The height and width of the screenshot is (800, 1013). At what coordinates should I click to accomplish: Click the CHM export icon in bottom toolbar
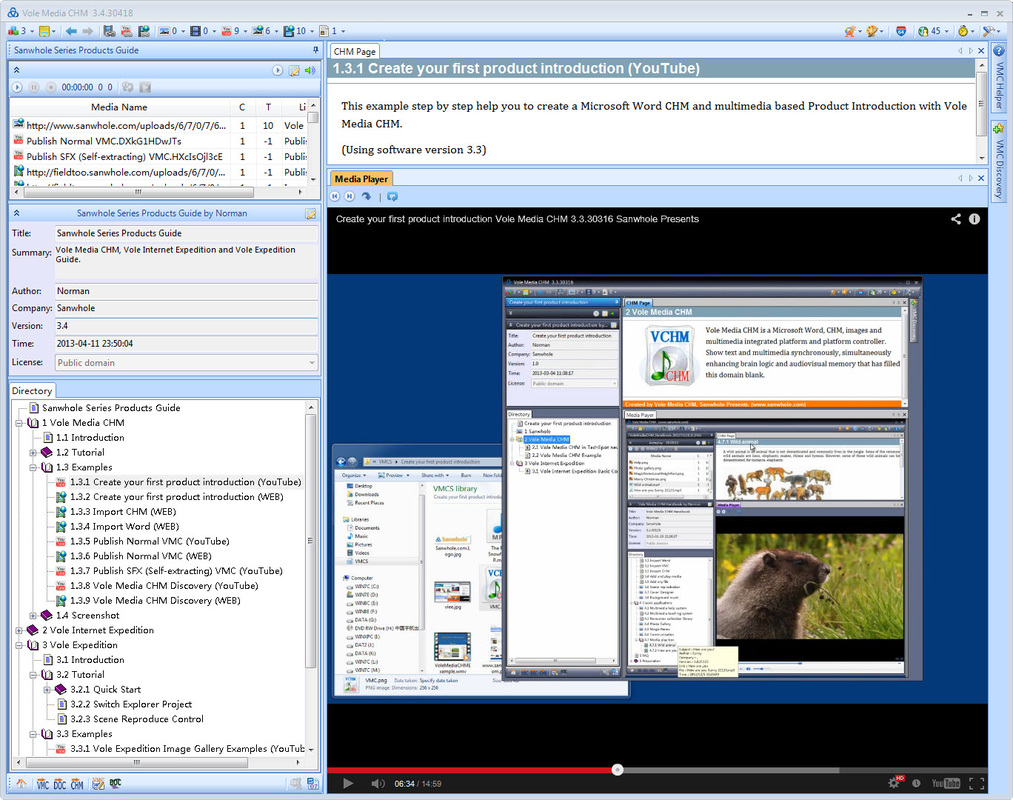click(x=78, y=784)
